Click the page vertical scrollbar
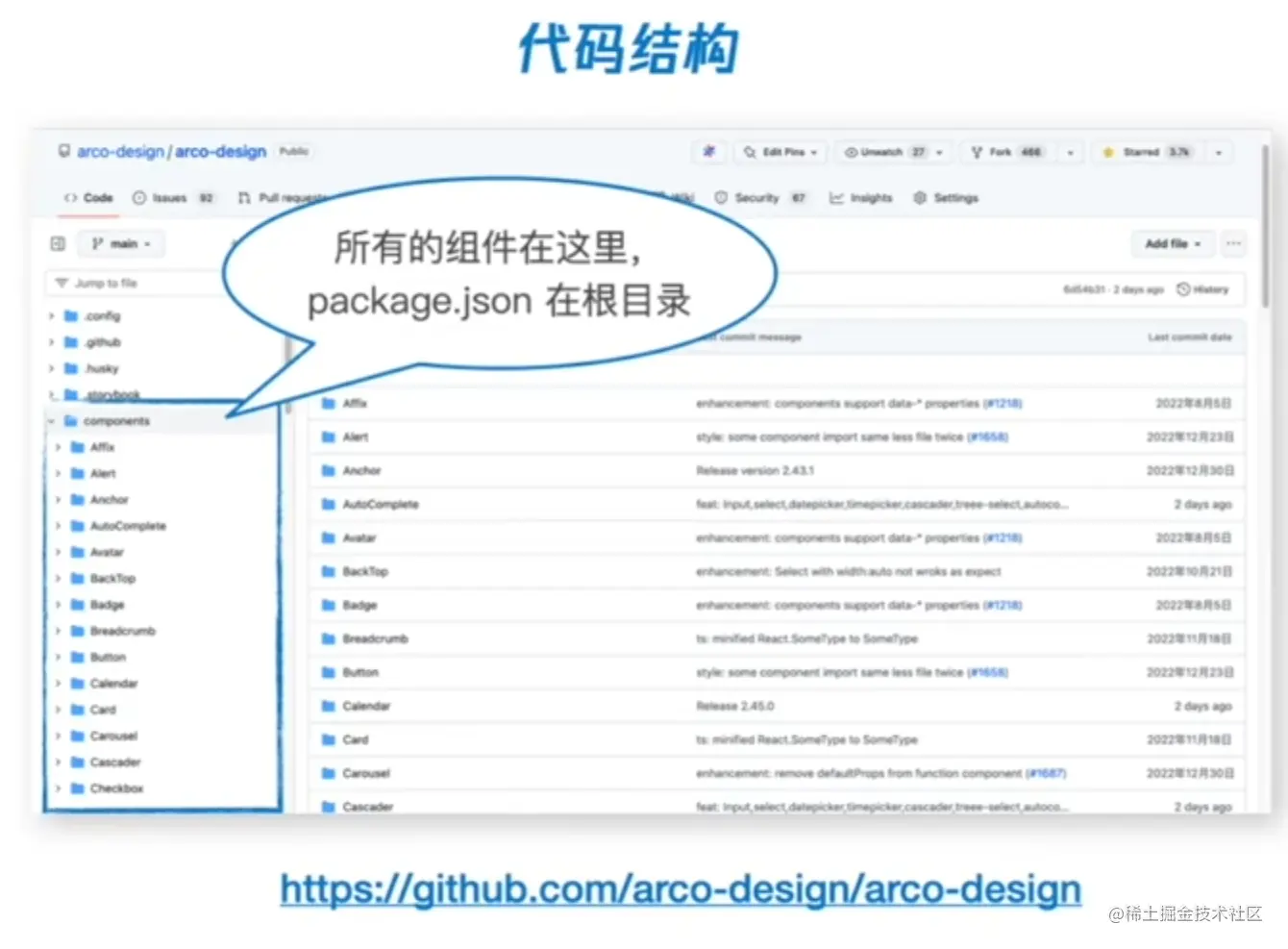This screenshot has height=949, width=1288. click(1265, 226)
